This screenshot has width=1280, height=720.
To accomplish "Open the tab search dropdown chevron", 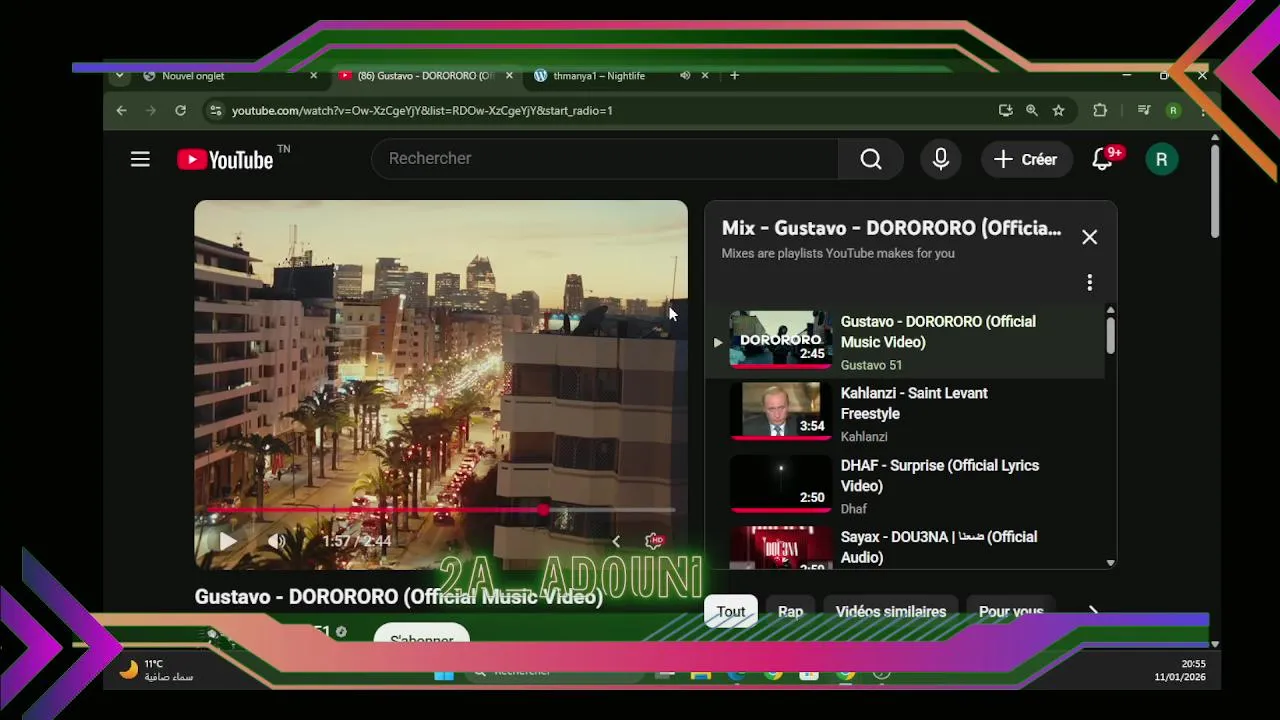I will click(x=119, y=75).
